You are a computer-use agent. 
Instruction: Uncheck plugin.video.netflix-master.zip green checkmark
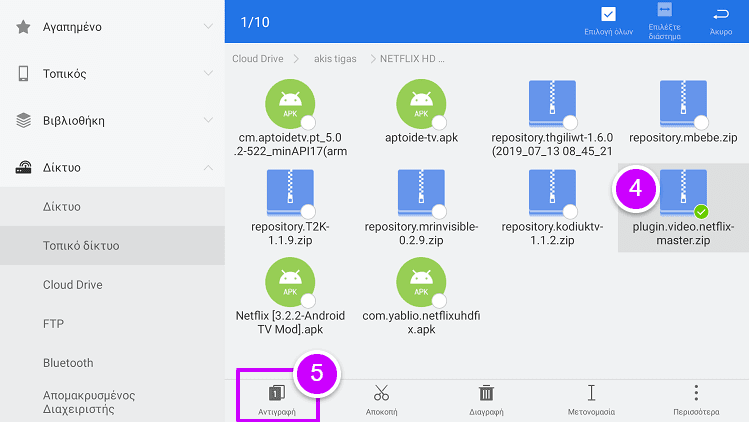pos(701,211)
